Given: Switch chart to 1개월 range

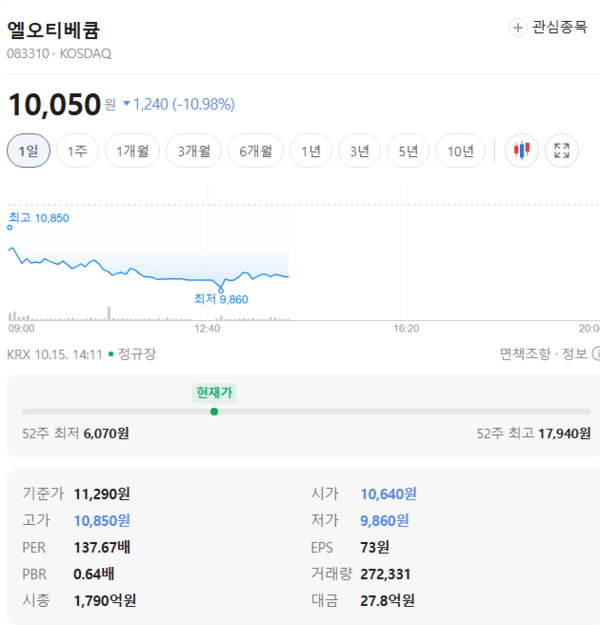Looking at the screenshot, I should (x=132, y=151).
